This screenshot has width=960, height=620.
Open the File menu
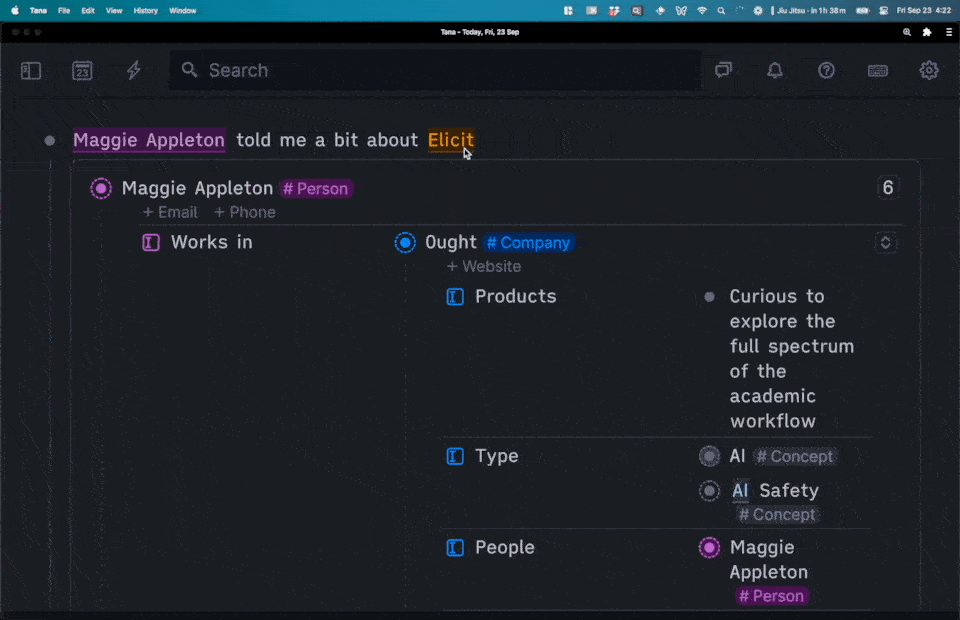(64, 10)
